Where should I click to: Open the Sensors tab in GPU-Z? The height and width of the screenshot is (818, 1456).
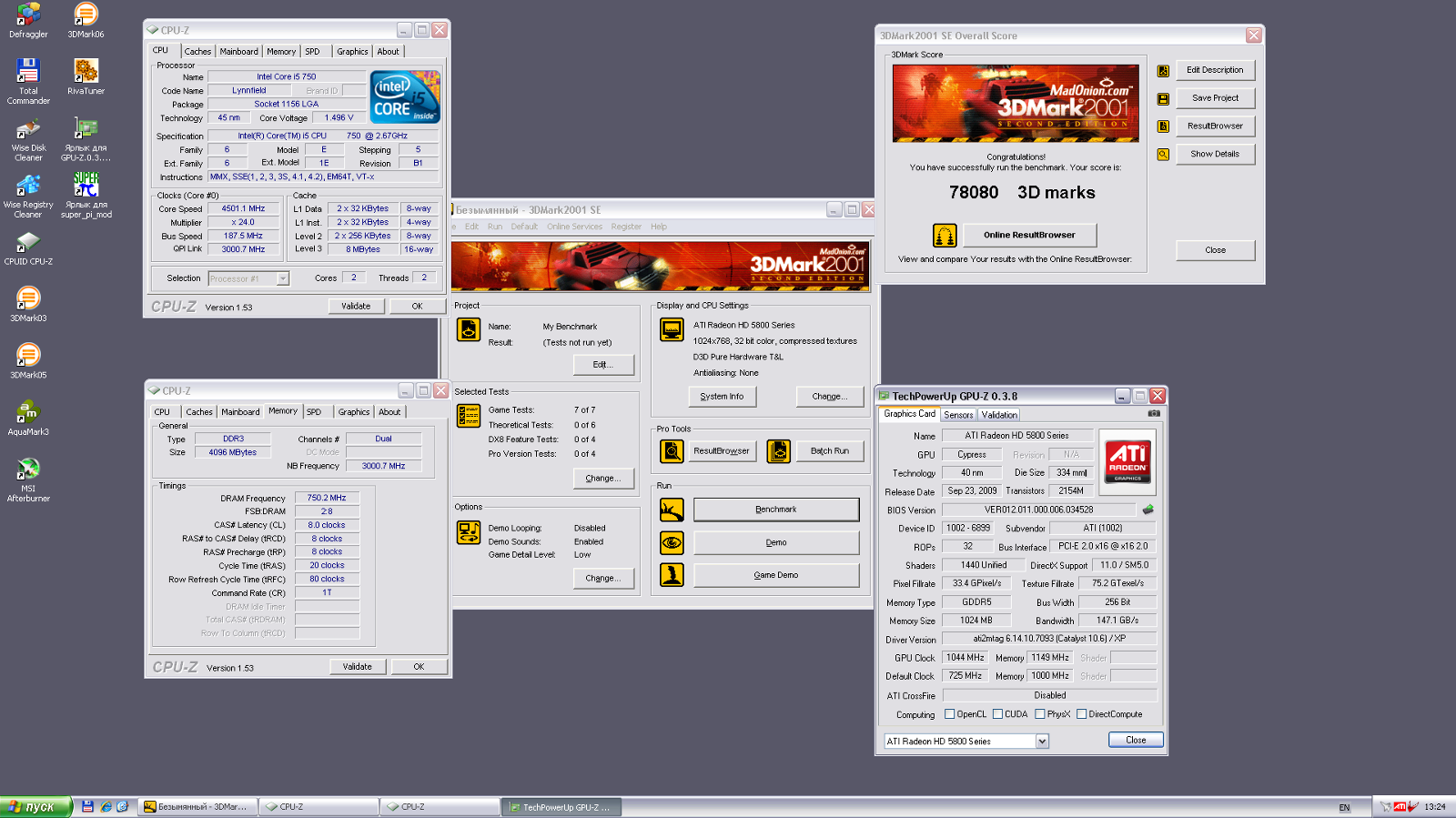tap(958, 415)
